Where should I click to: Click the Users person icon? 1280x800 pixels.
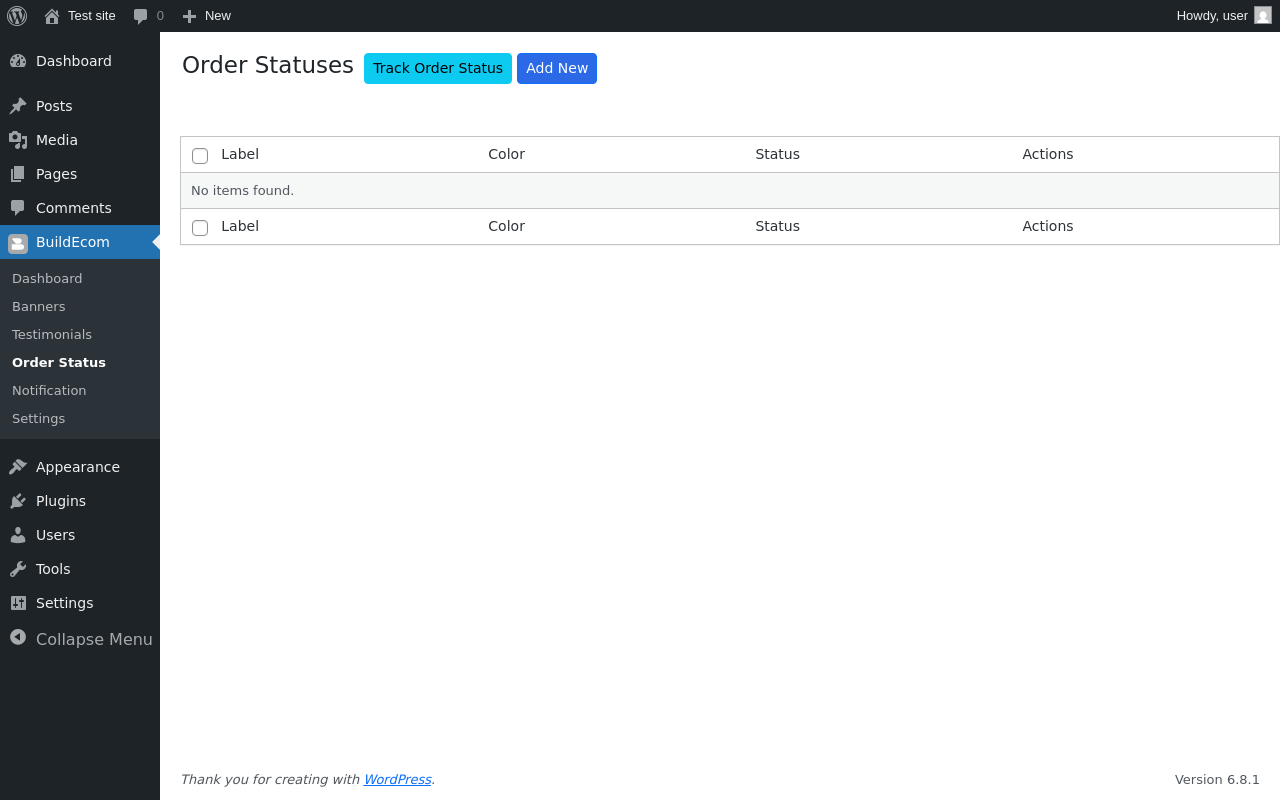tap(18, 535)
